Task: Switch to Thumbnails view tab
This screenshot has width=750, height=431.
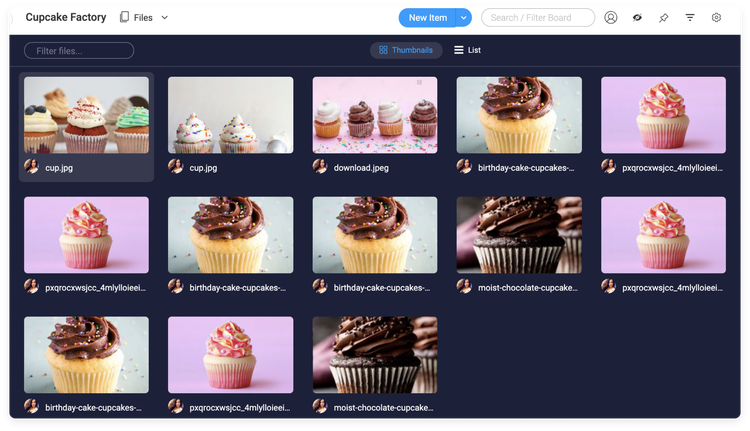Action: pyautogui.click(x=406, y=50)
